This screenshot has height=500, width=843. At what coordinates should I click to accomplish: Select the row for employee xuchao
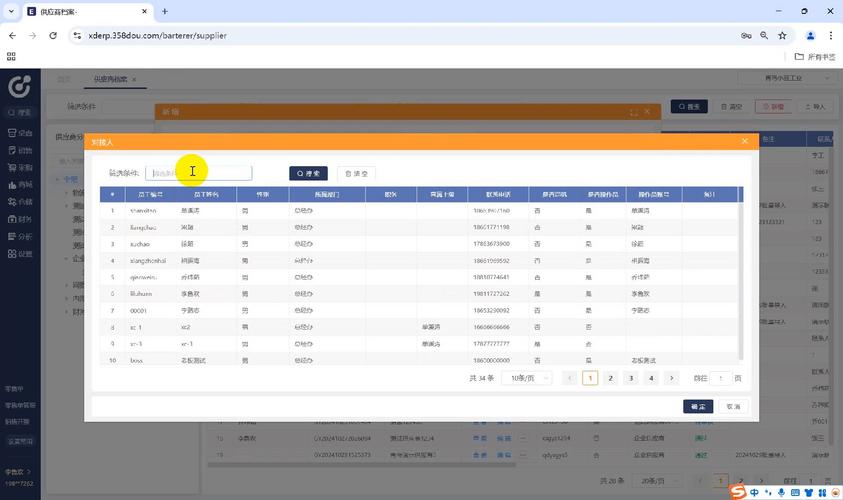coord(419,244)
